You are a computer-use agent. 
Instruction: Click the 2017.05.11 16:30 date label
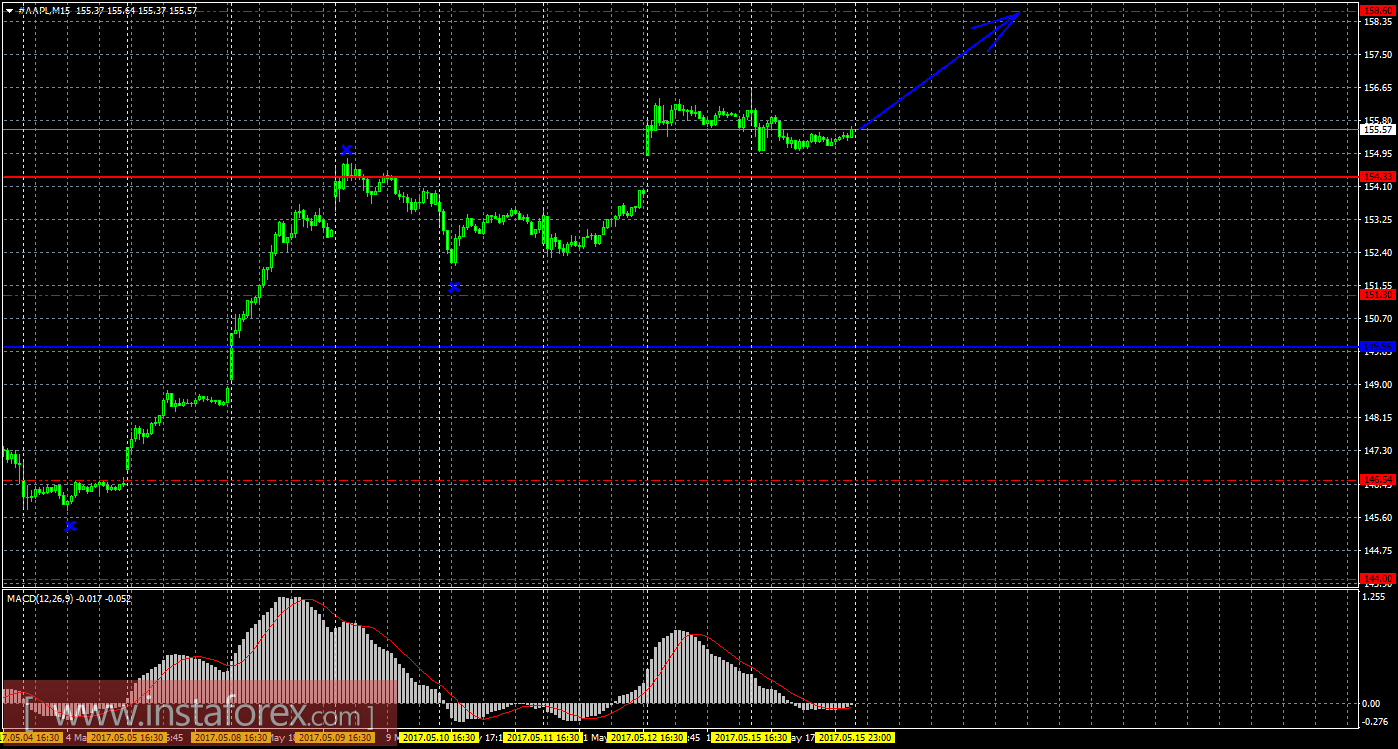544,738
